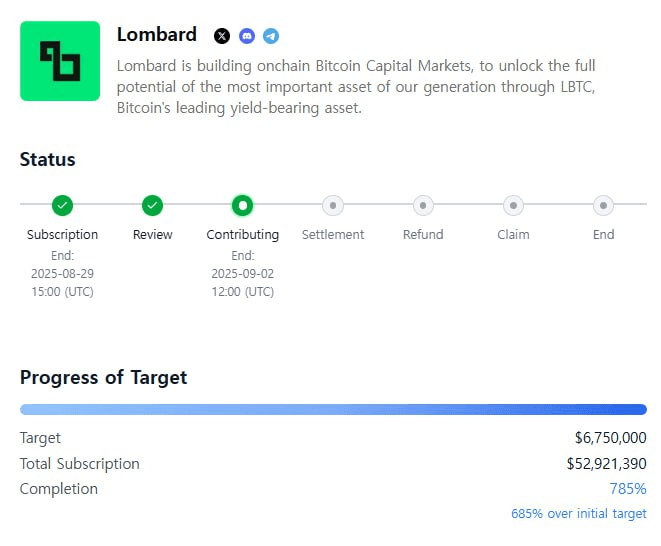This screenshot has height=546, width=661.
Task: Click the 785% completion value
Action: [628, 489]
